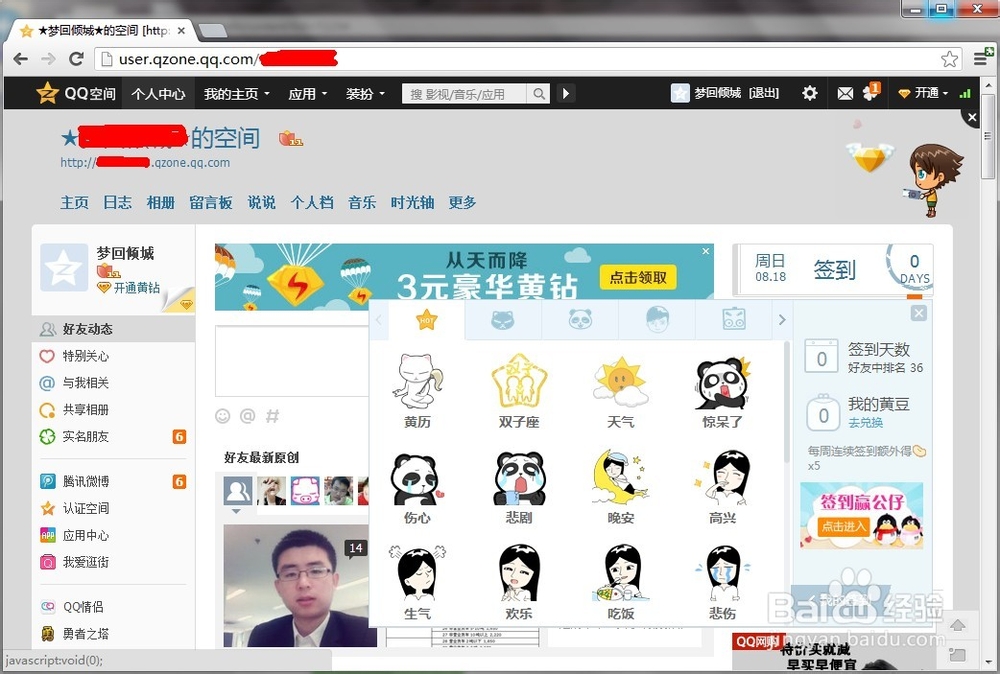The image size is (1000, 674).
Task: Click the @ mention icon below textbox
Action: point(247,416)
